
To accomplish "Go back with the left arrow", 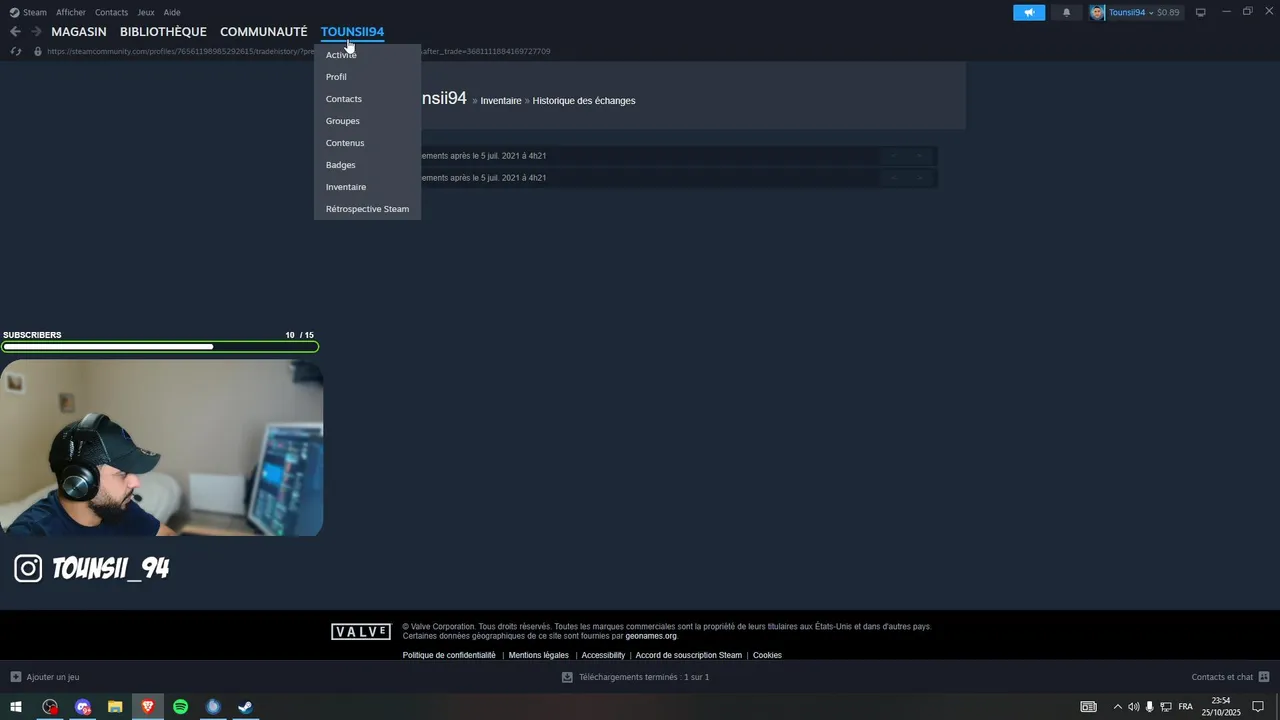I will click(15, 32).
